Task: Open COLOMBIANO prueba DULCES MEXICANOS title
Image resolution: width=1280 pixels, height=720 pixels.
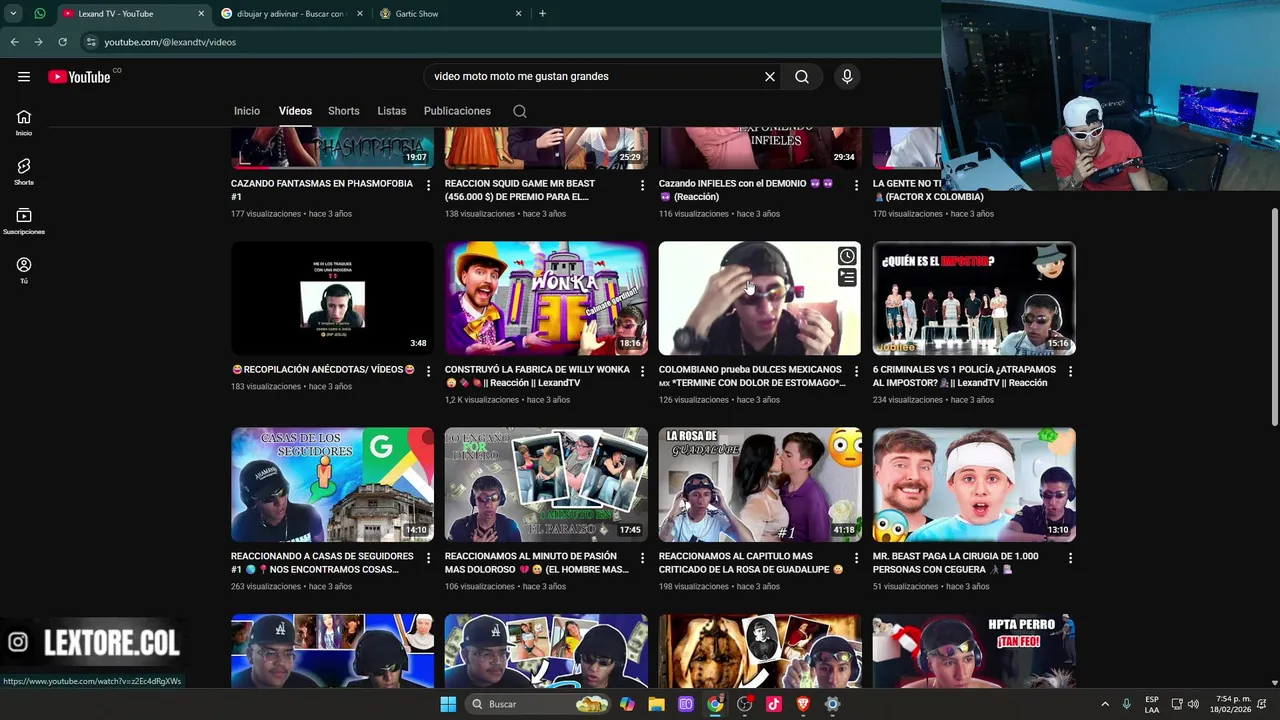Action: click(x=752, y=376)
